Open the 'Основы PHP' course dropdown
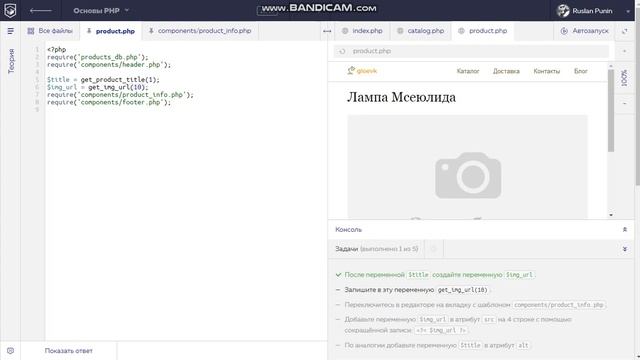 [x=101, y=11]
